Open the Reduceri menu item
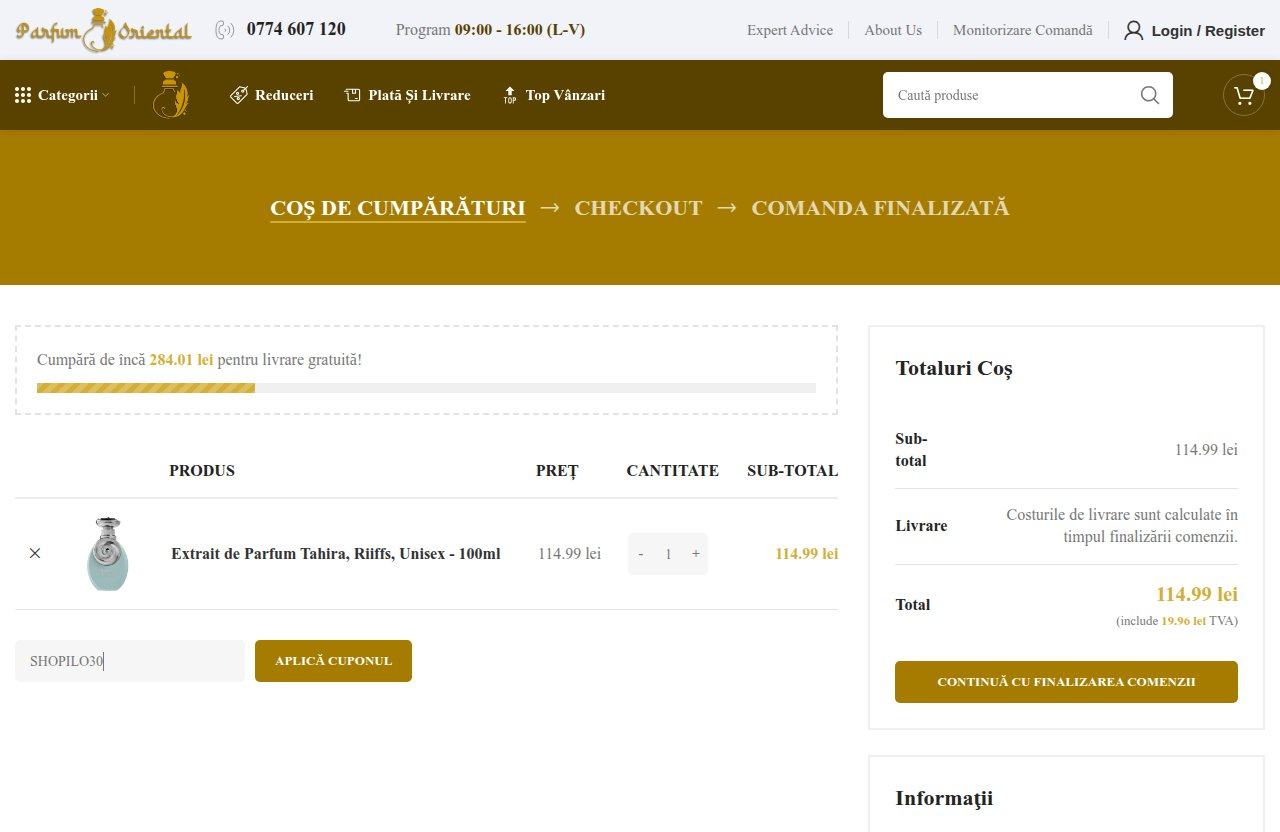 pyautogui.click(x=284, y=95)
